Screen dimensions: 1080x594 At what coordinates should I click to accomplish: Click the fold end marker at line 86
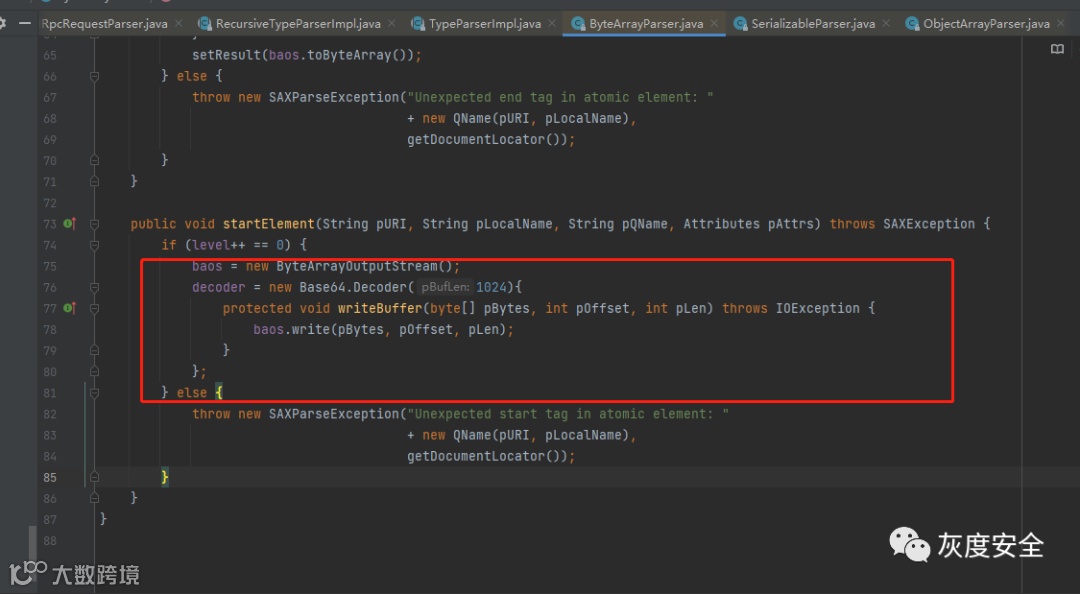click(94, 498)
